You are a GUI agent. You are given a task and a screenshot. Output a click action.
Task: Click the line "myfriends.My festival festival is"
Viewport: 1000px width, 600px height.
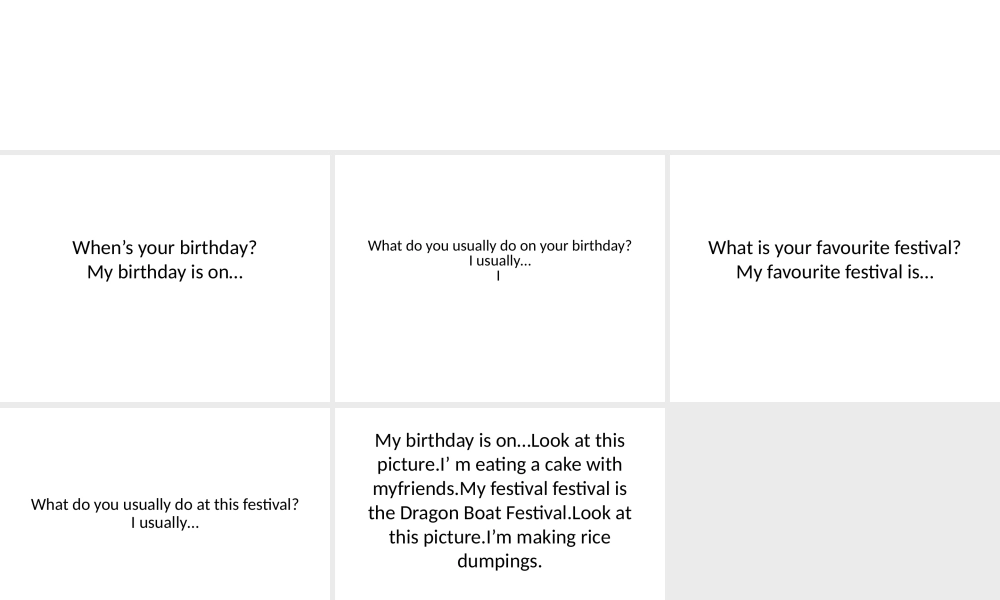(x=500, y=489)
